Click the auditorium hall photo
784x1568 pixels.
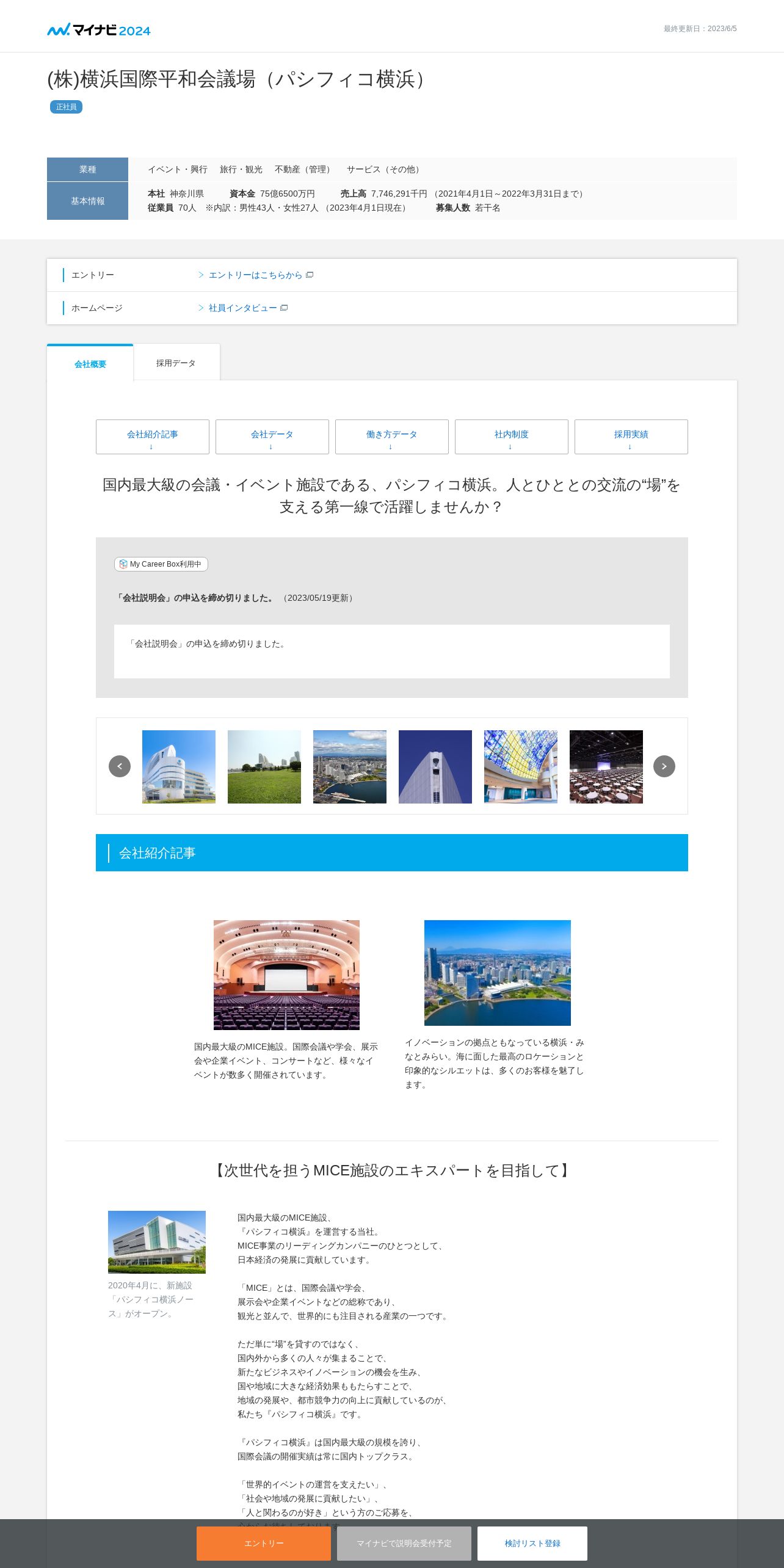pyautogui.click(x=286, y=975)
